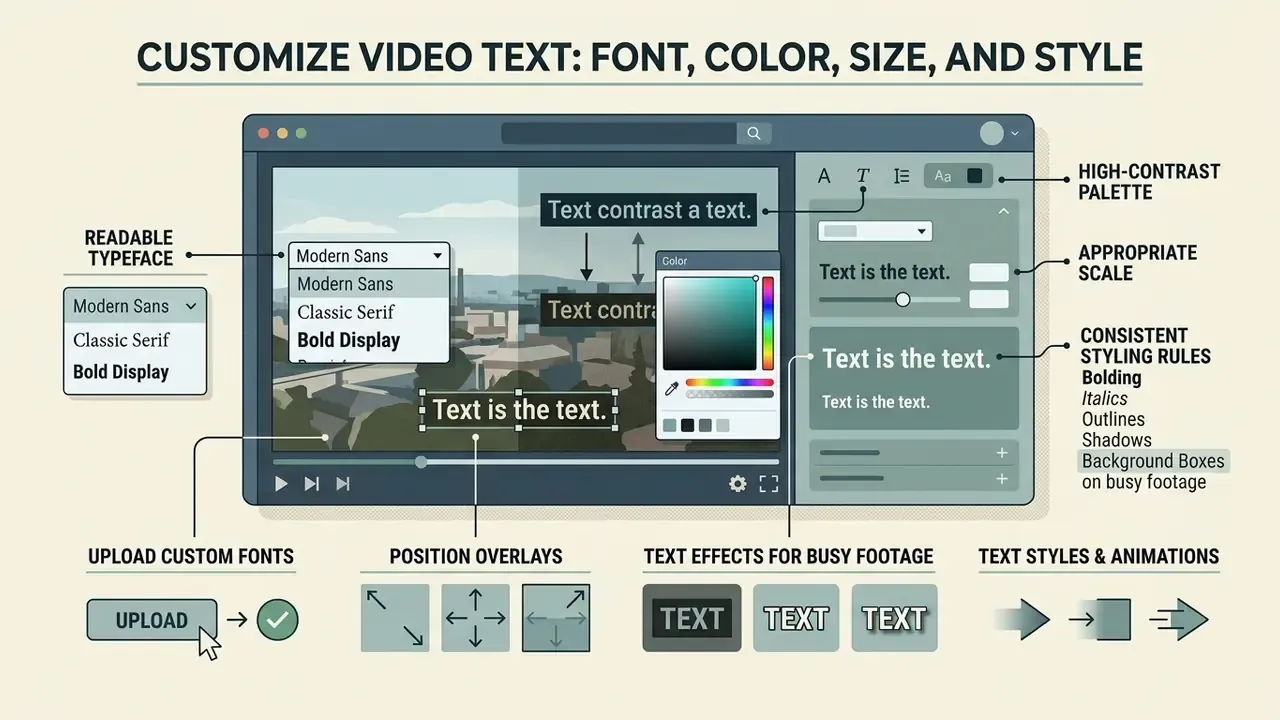Choose Bold Display in the video preview font list
1280x720 pixels.
pyautogui.click(x=369, y=340)
